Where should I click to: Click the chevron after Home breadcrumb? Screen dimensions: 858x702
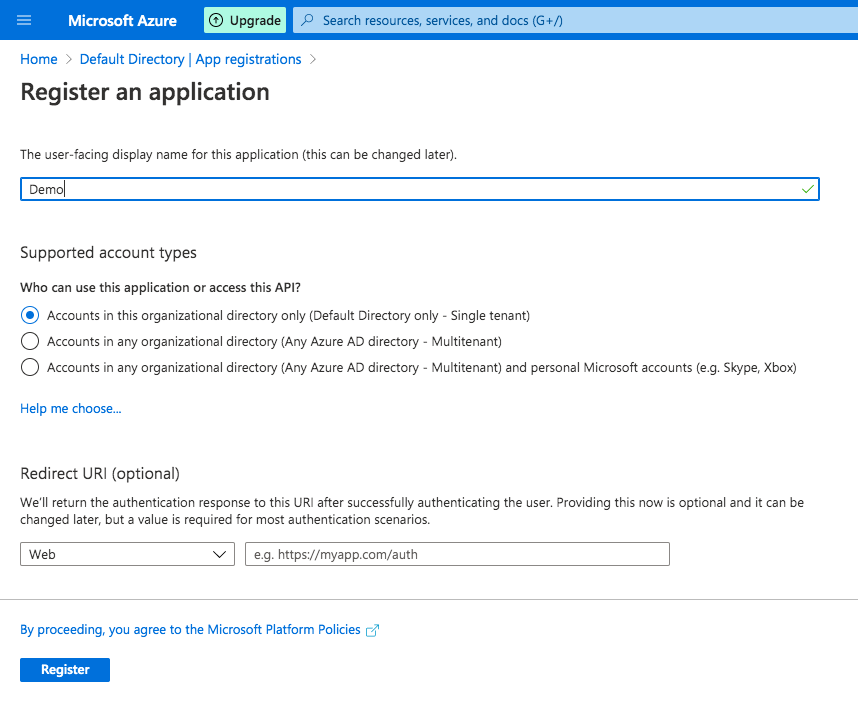(68, 59)
